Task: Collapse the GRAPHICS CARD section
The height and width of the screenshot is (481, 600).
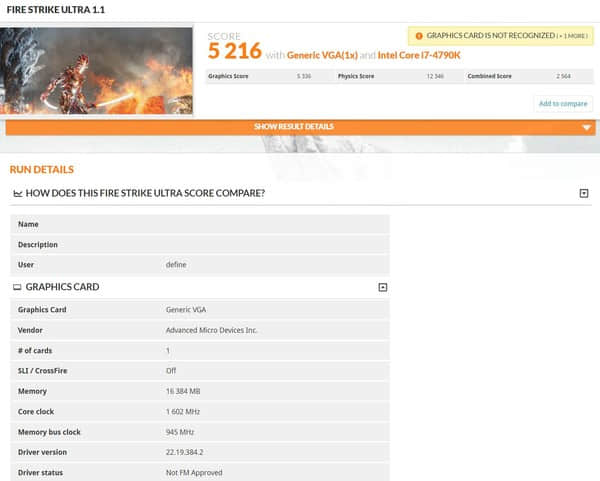Action: 383,287
